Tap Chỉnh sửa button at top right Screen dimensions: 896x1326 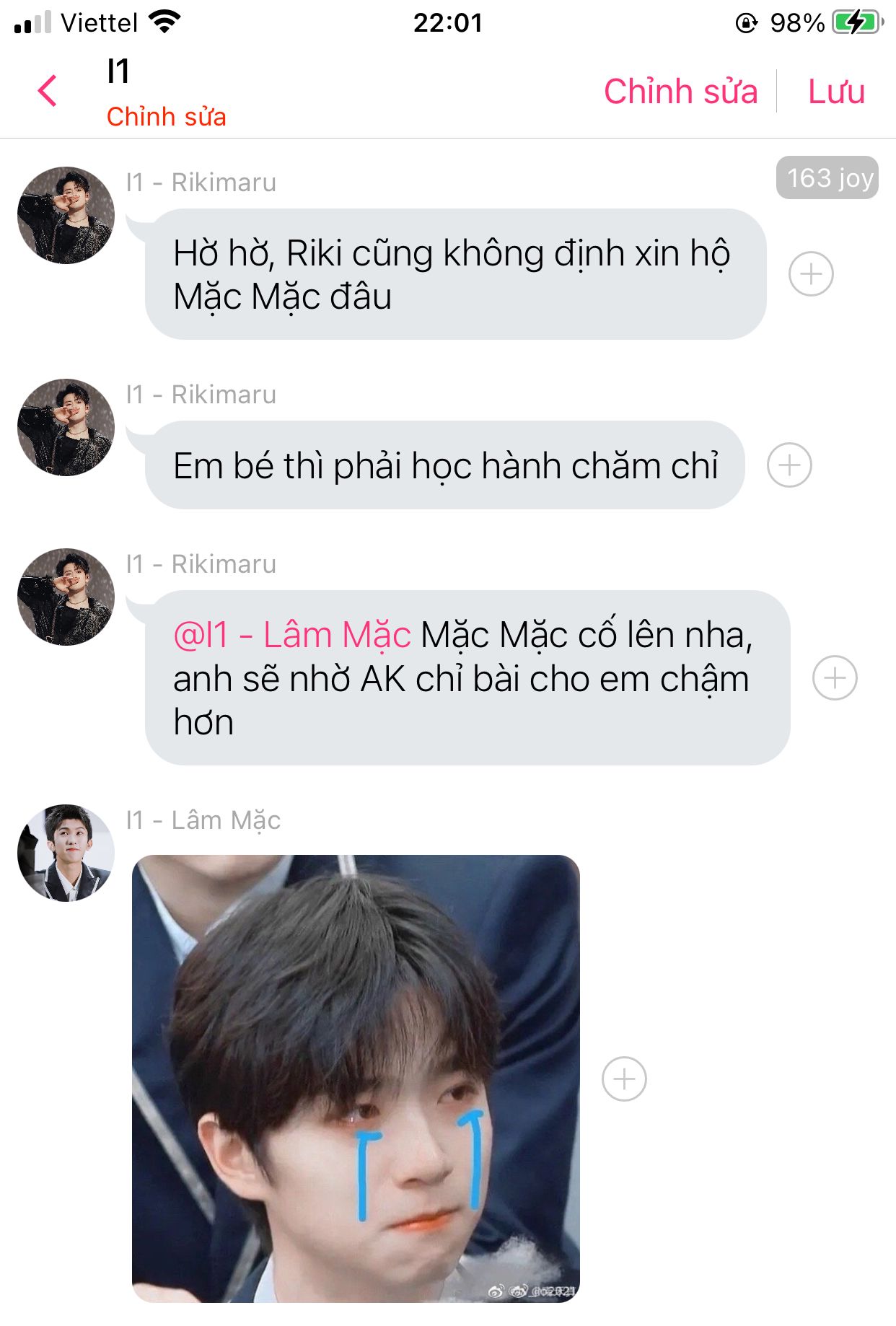tap(681, 92)
